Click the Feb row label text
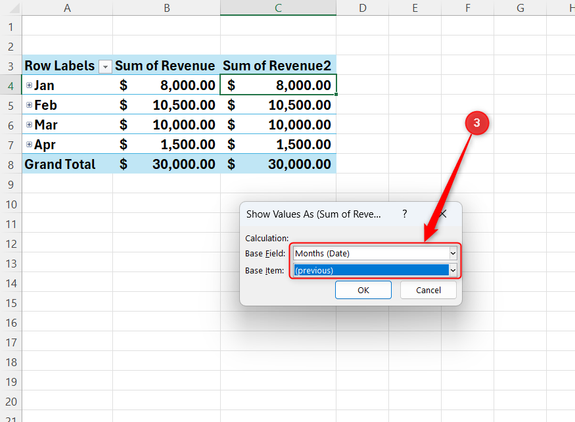575x422 pixels. 45,105
